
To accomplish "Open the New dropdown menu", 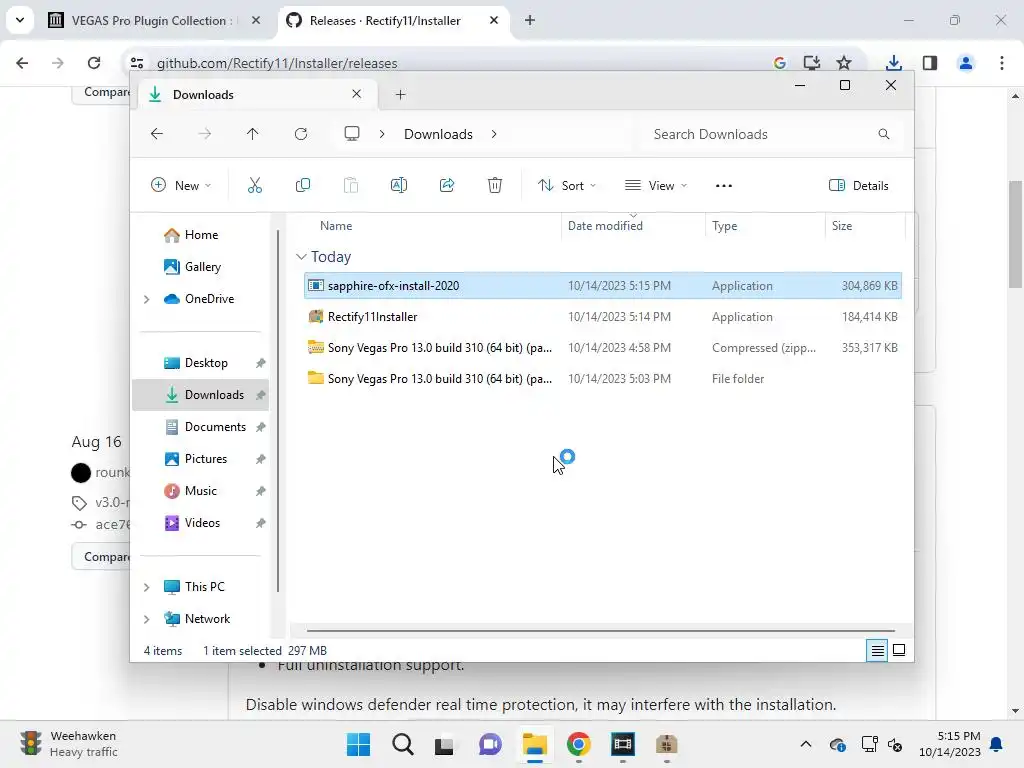I will point(181,185).
